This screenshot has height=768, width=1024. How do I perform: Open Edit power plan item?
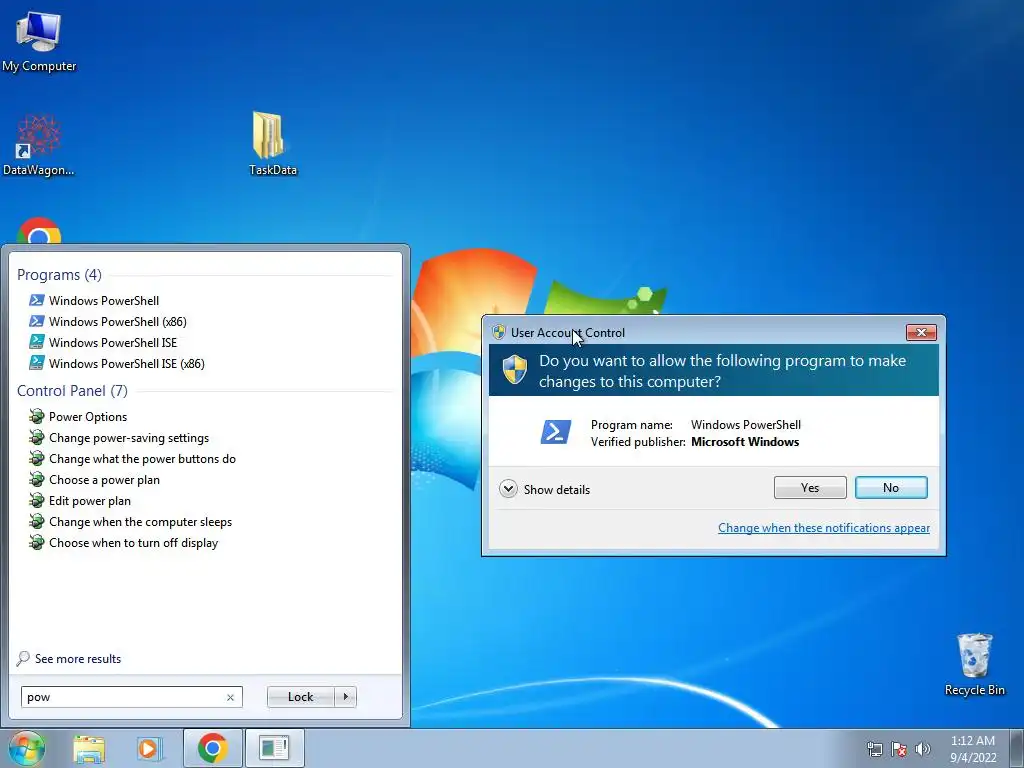click(89, 501)
